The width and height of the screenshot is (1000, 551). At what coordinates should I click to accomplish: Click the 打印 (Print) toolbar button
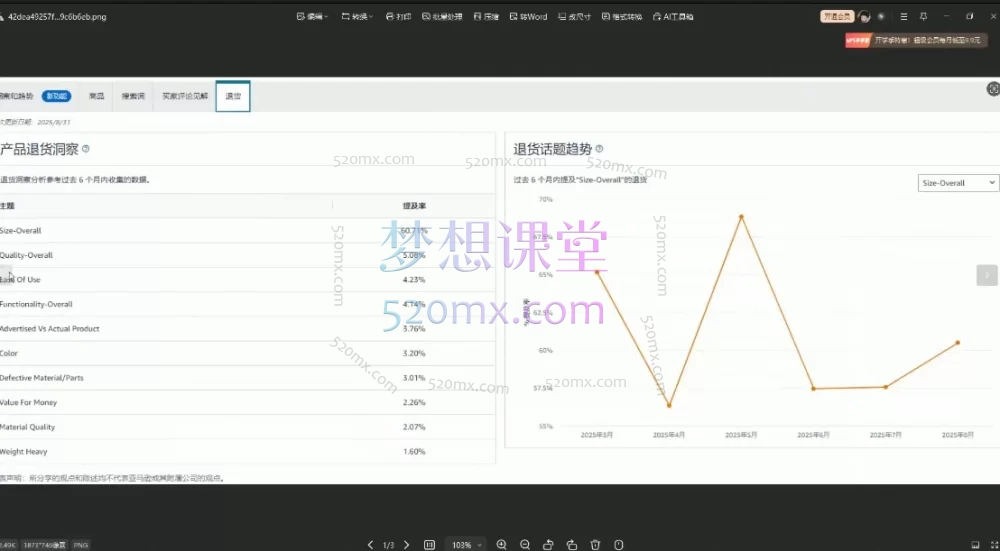point(399,17)
